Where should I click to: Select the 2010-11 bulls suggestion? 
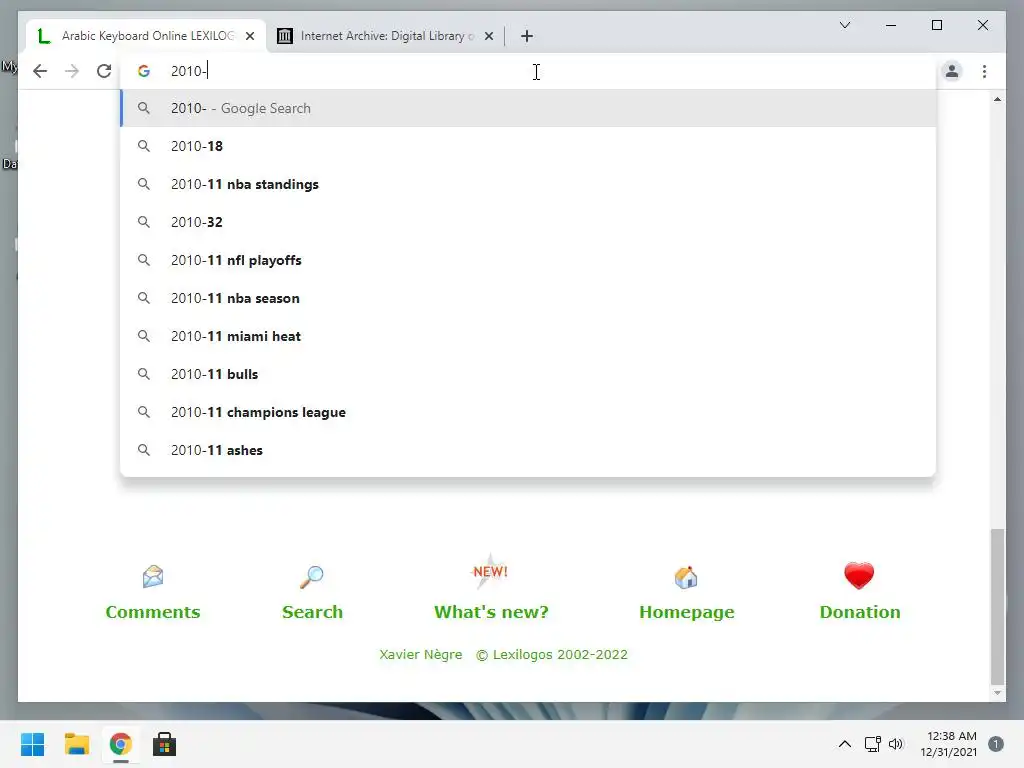click(x=528, y=374)
